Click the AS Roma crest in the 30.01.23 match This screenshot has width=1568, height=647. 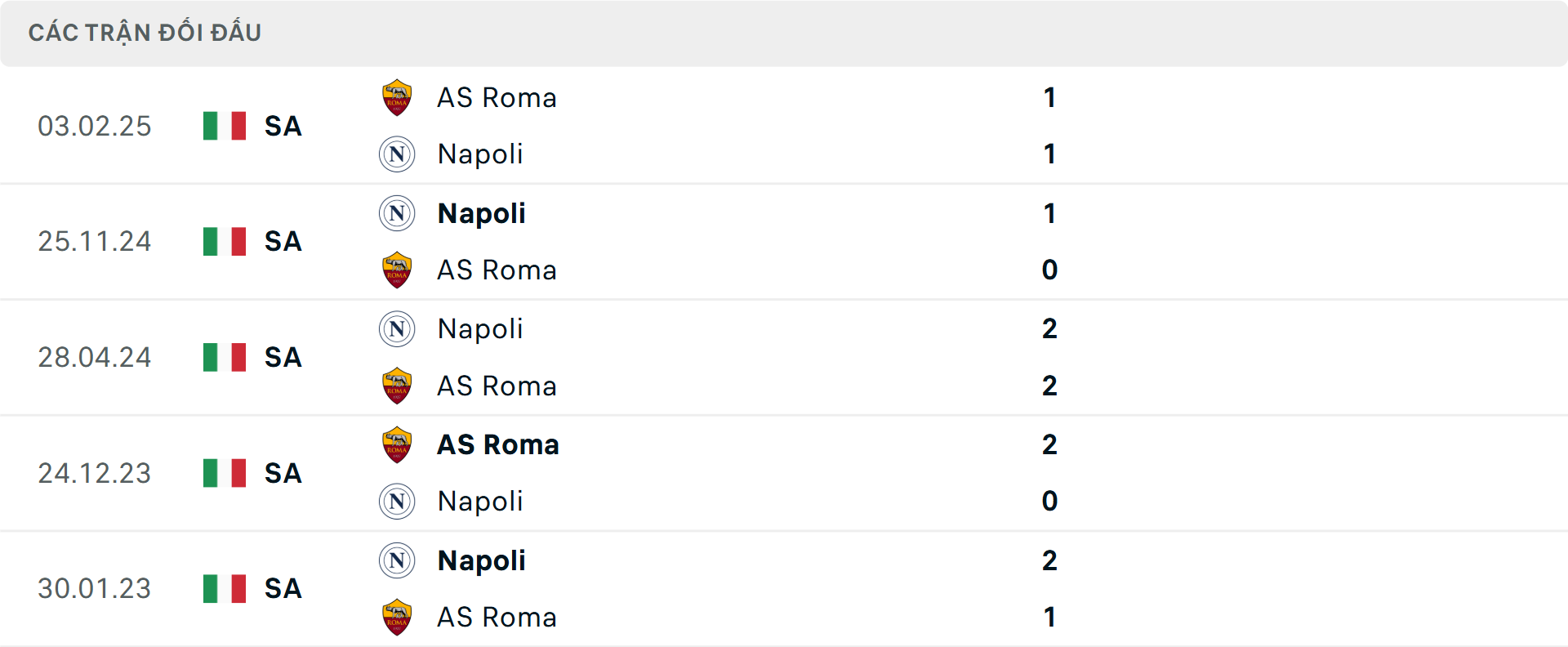click(x=397, y=618)
